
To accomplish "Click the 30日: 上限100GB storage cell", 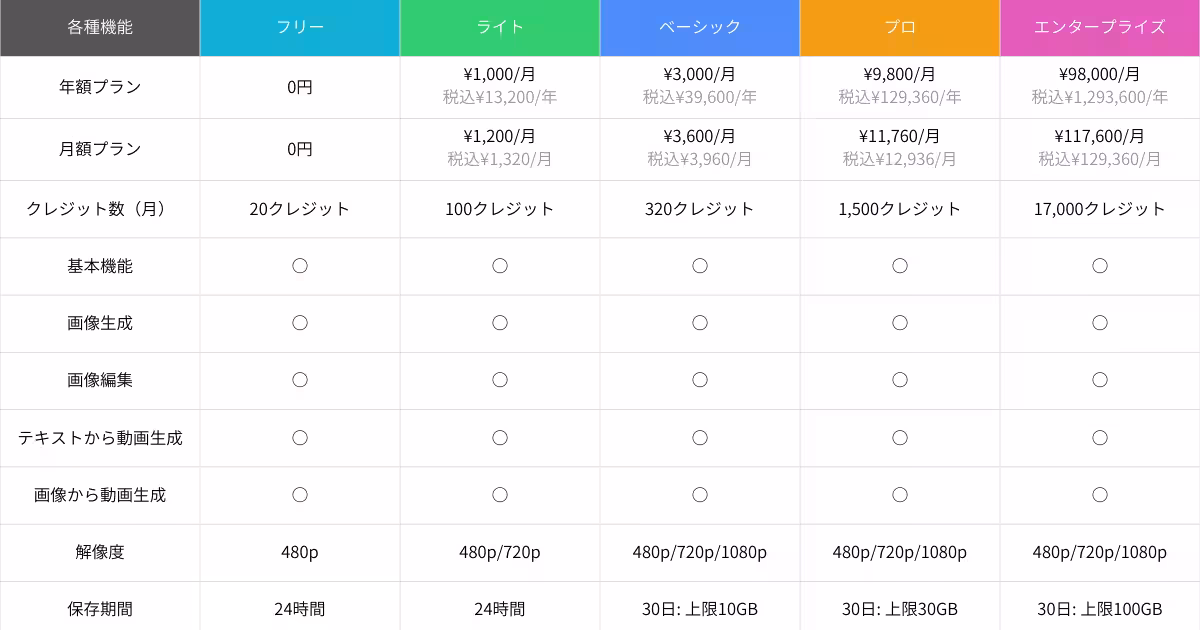I will pos(1100,609).
